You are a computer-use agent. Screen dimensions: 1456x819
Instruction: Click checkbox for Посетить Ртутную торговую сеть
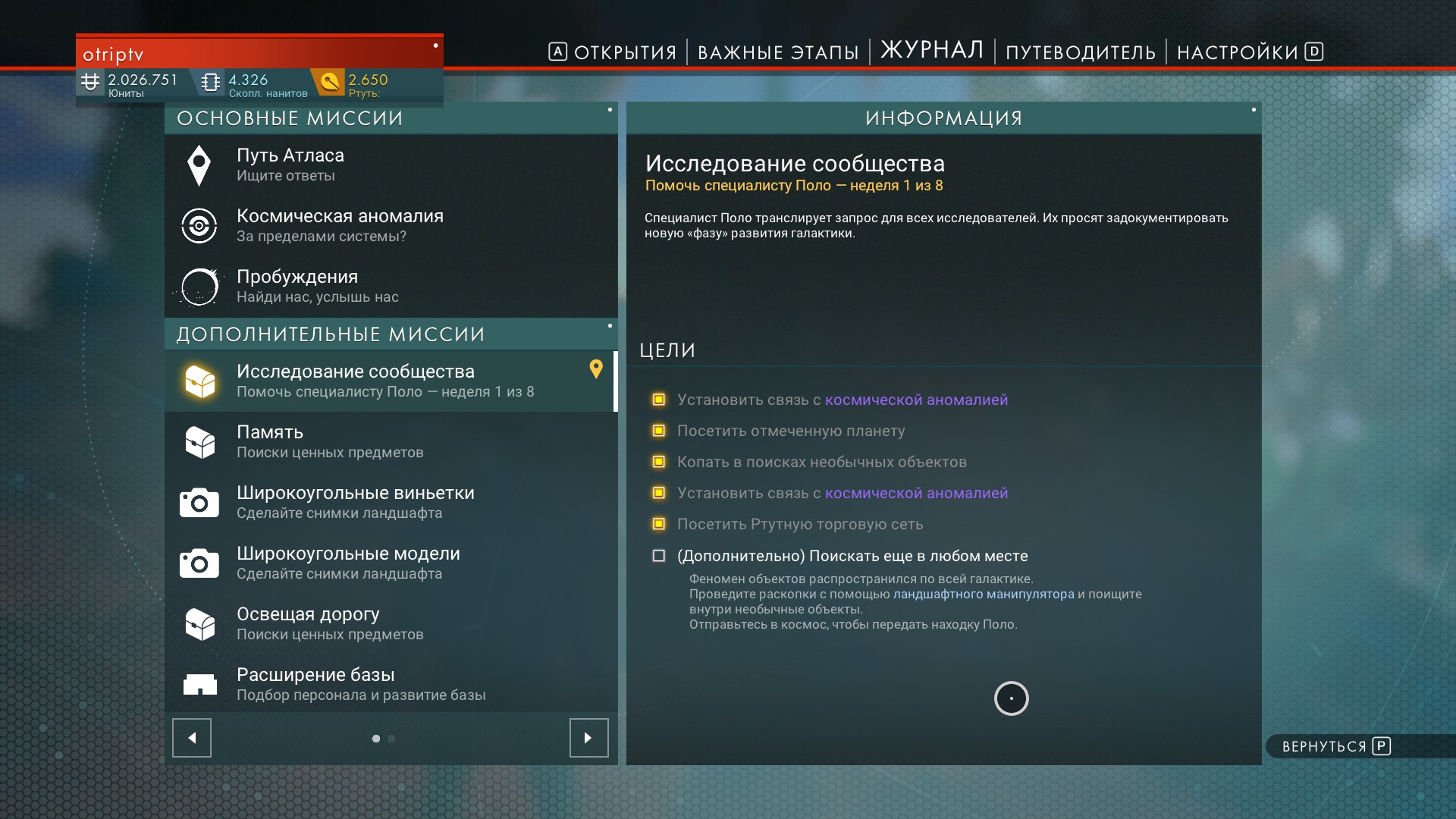click(x=659, y=524)
